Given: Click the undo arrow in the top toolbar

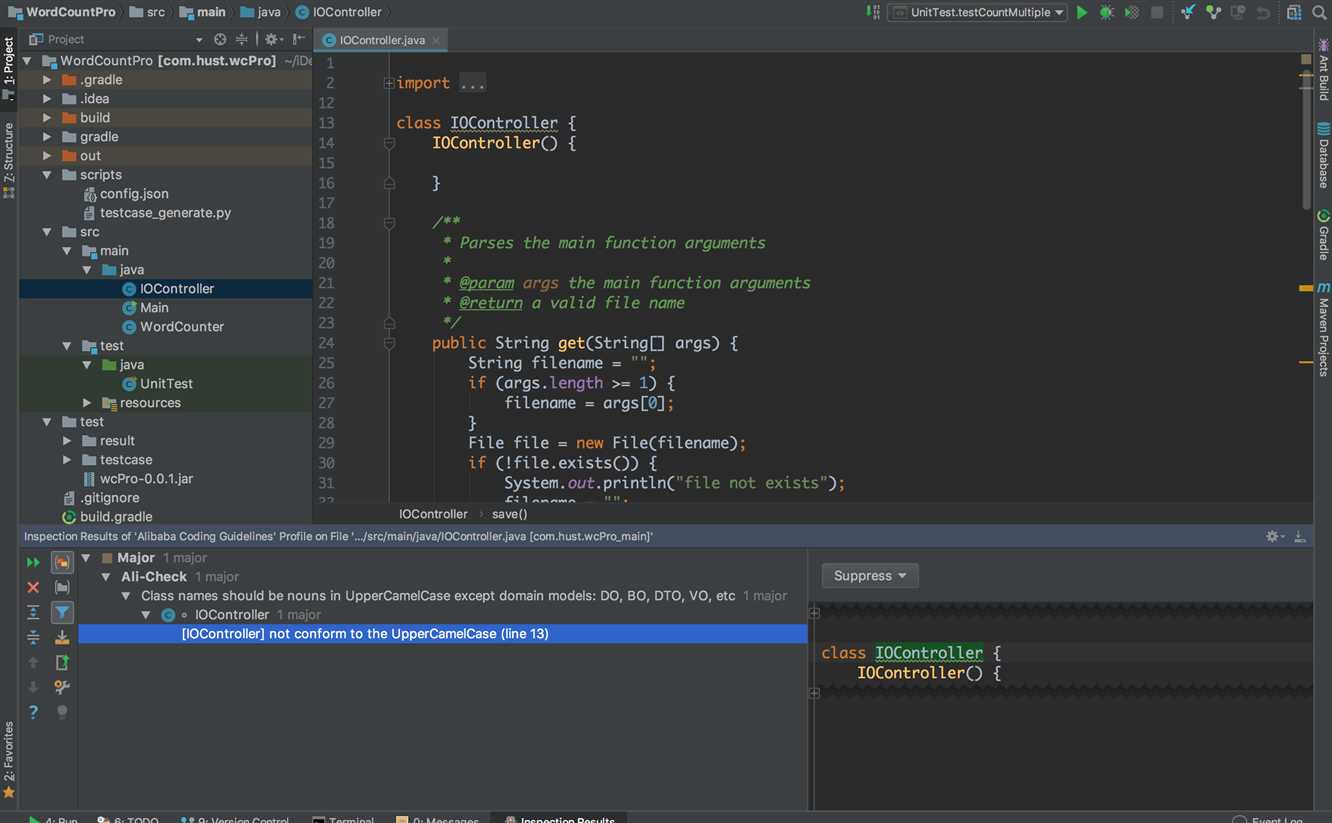Looking at the screenshot, I should coord(1263,12).
